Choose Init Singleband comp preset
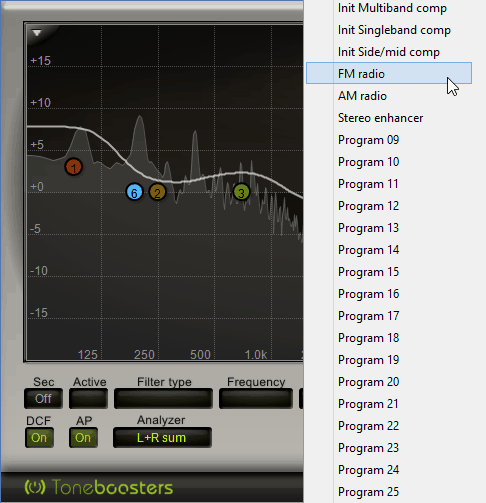Screen dimensions: 486x503 pyautogui.click(x=389, y=30)
